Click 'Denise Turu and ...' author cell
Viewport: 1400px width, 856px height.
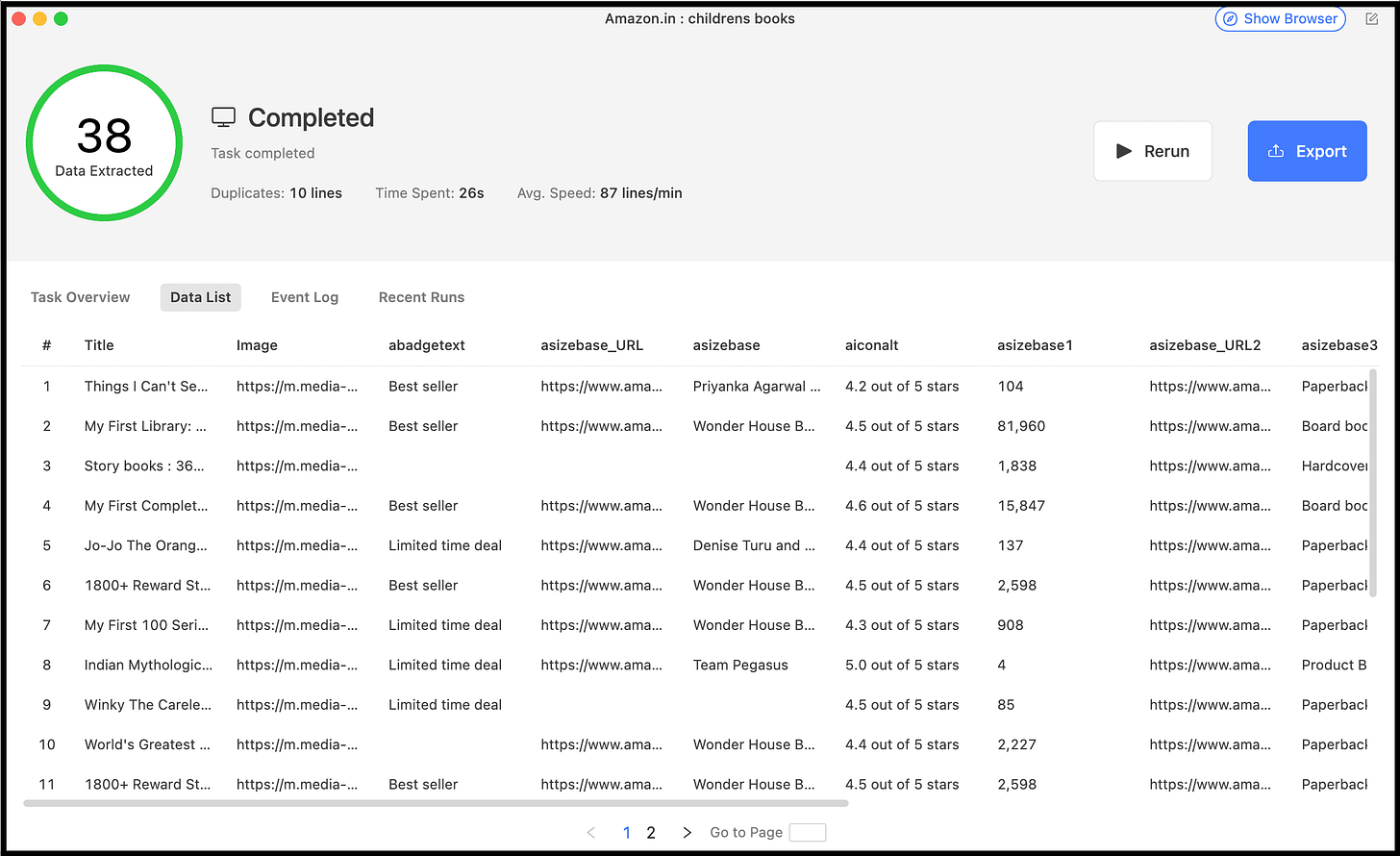[754, 545]
